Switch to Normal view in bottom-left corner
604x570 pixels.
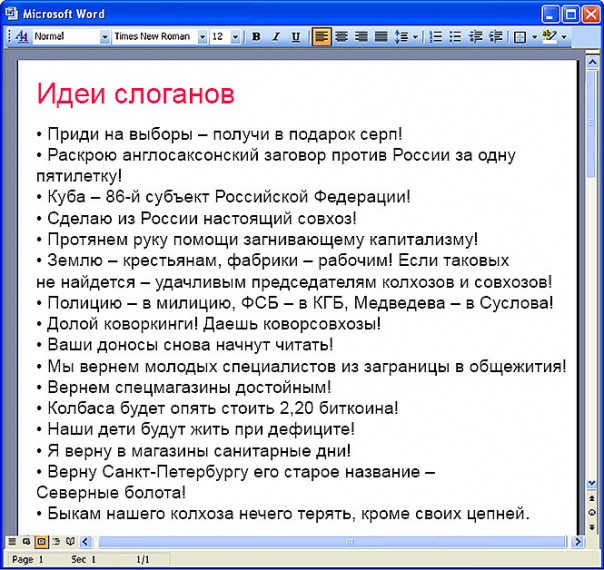pos(11,541)
